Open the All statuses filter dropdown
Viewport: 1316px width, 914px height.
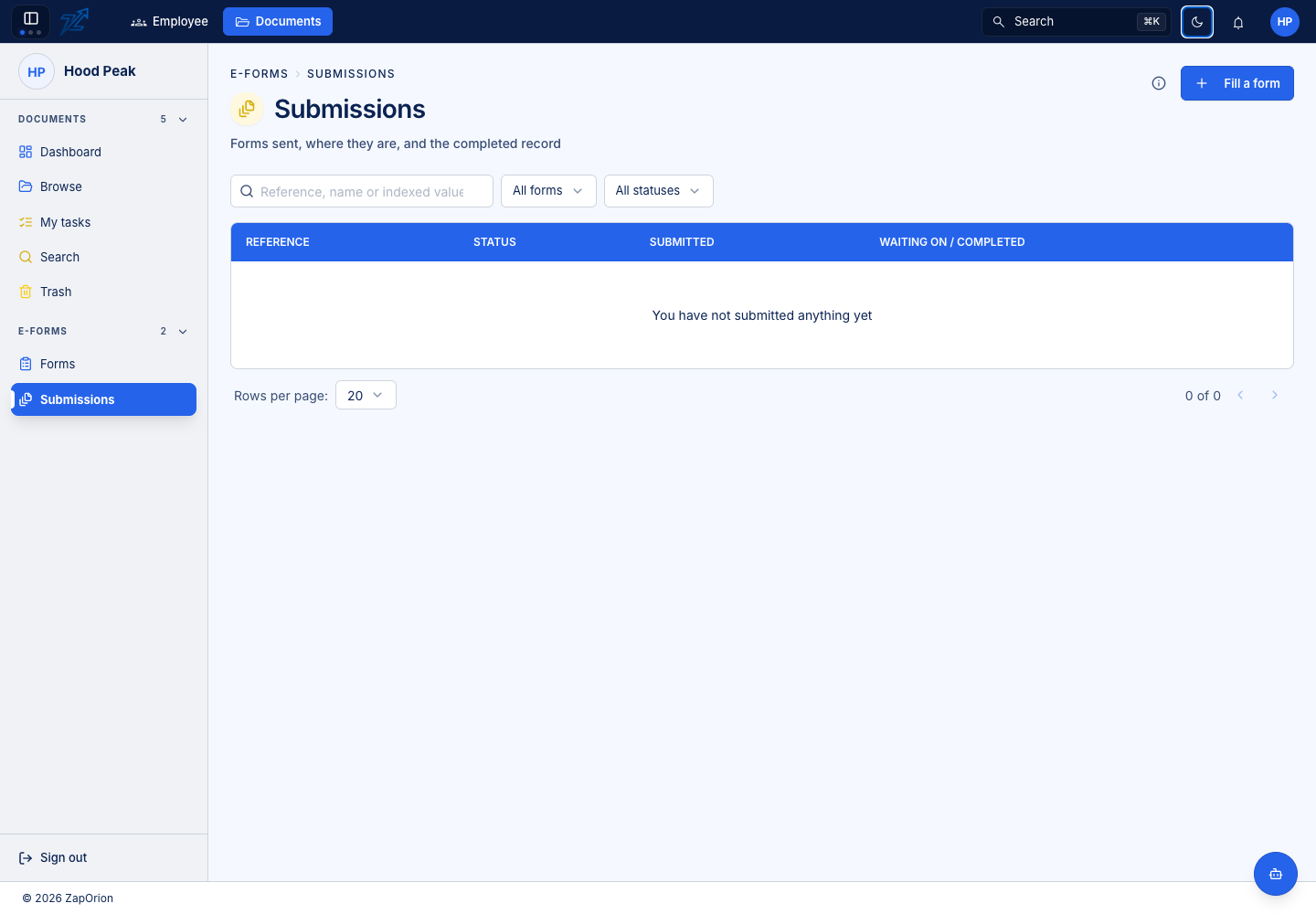coord(659,191)
